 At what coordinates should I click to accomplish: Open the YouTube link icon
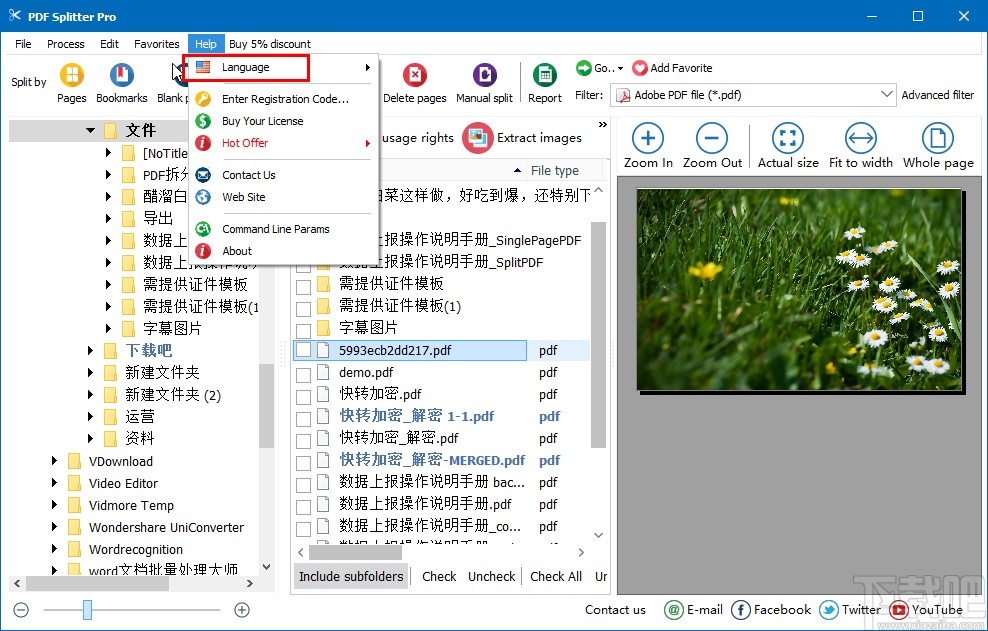[x=898, y=610]
